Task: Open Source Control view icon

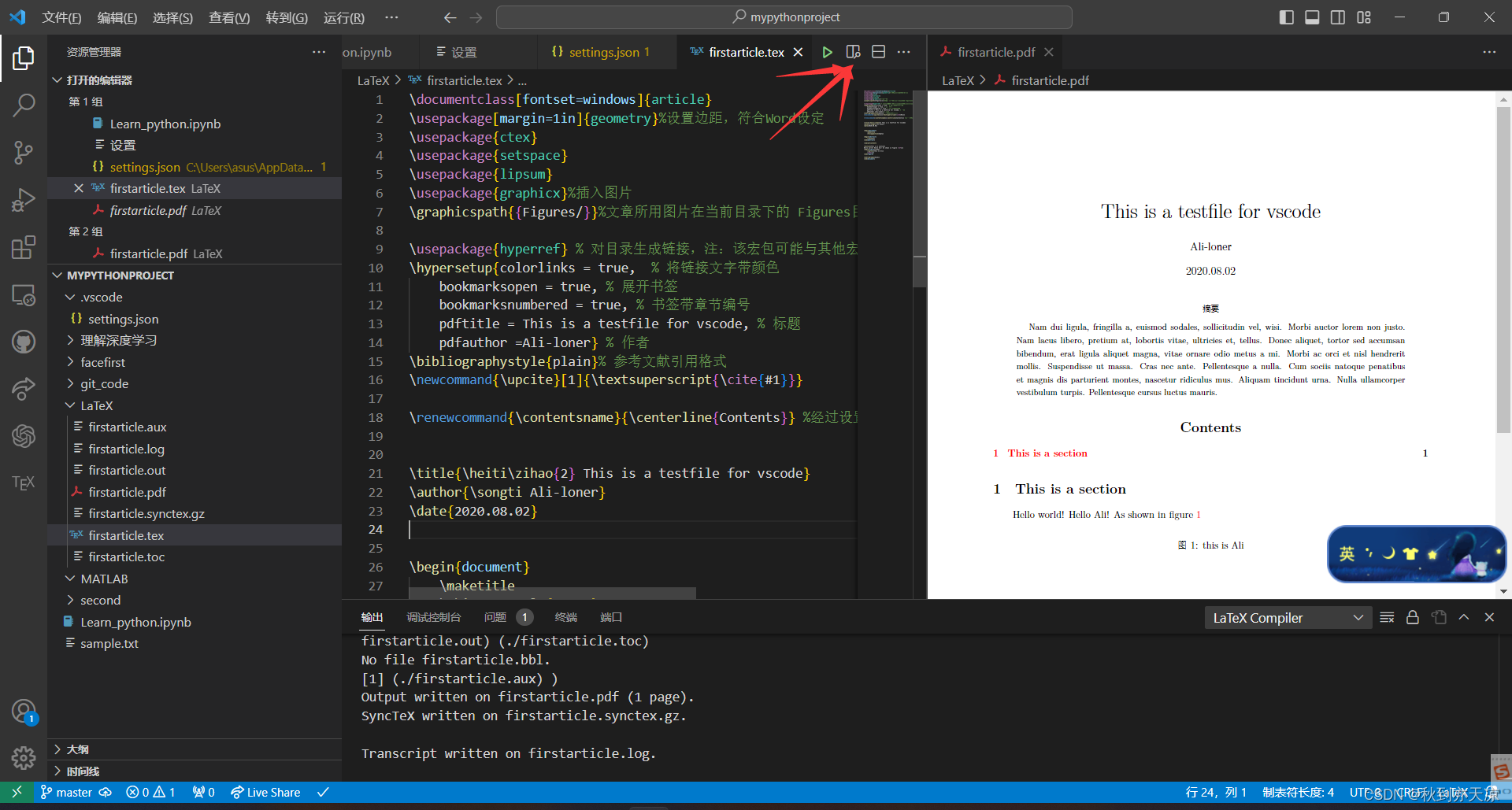Action: coord(24,152)
